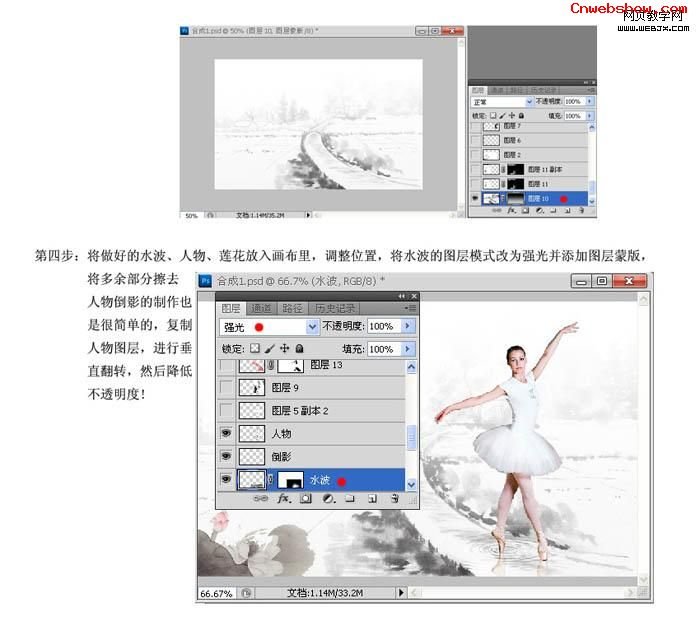This screenshot has height=626, width=700.
Task: Show the 图层 13 layer
Action: coord(226,366)
